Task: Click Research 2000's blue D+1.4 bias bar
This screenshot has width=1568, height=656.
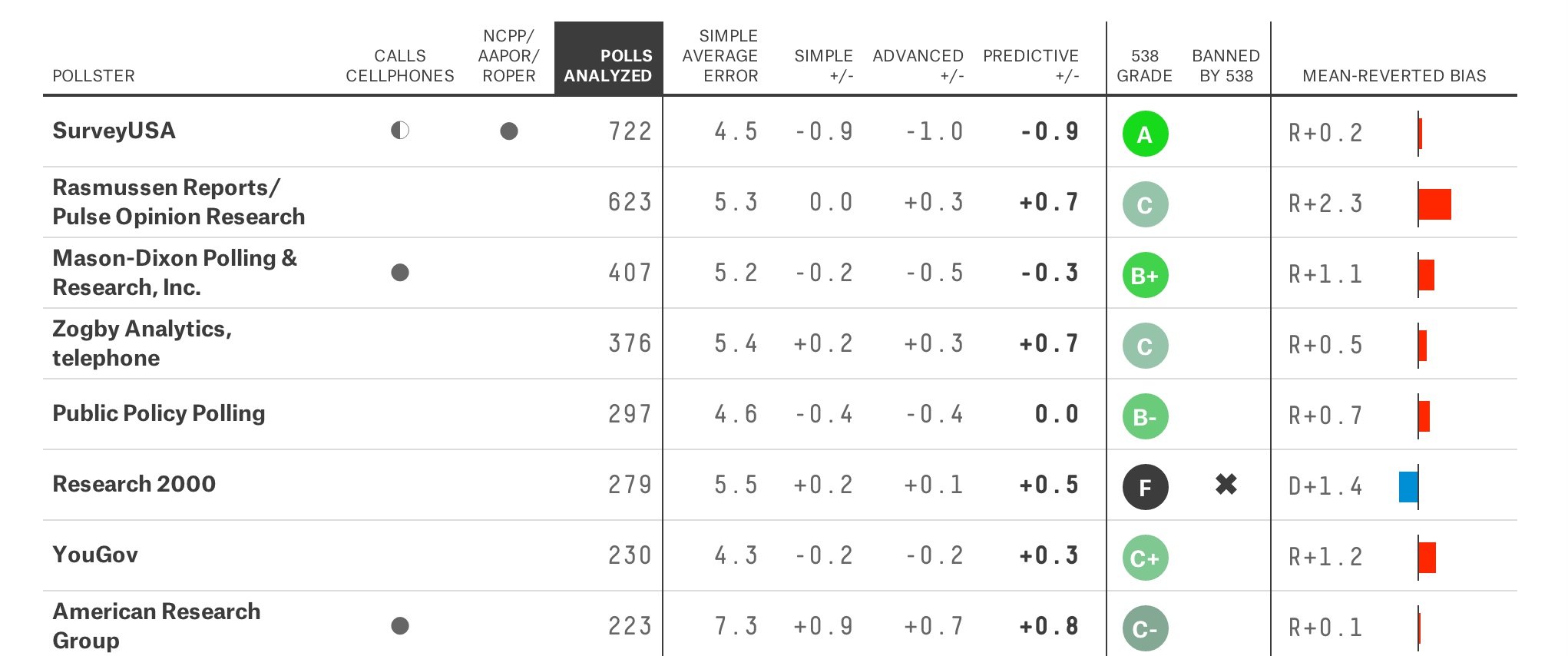Action: (x=1408, y=487)
